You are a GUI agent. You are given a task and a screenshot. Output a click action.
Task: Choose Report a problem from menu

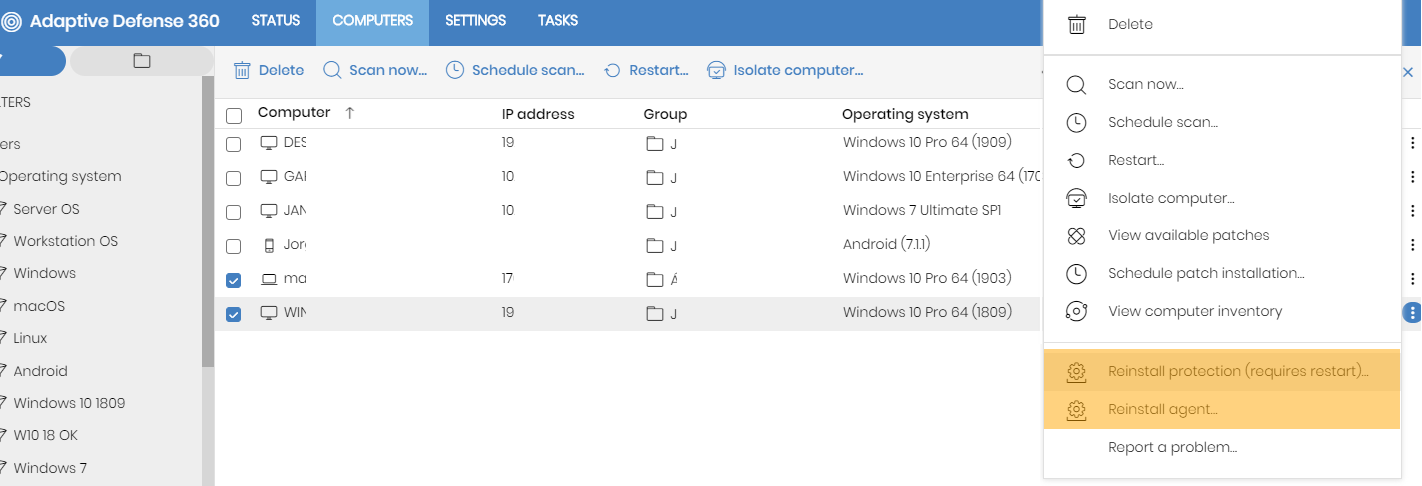tap(1221, 447)
